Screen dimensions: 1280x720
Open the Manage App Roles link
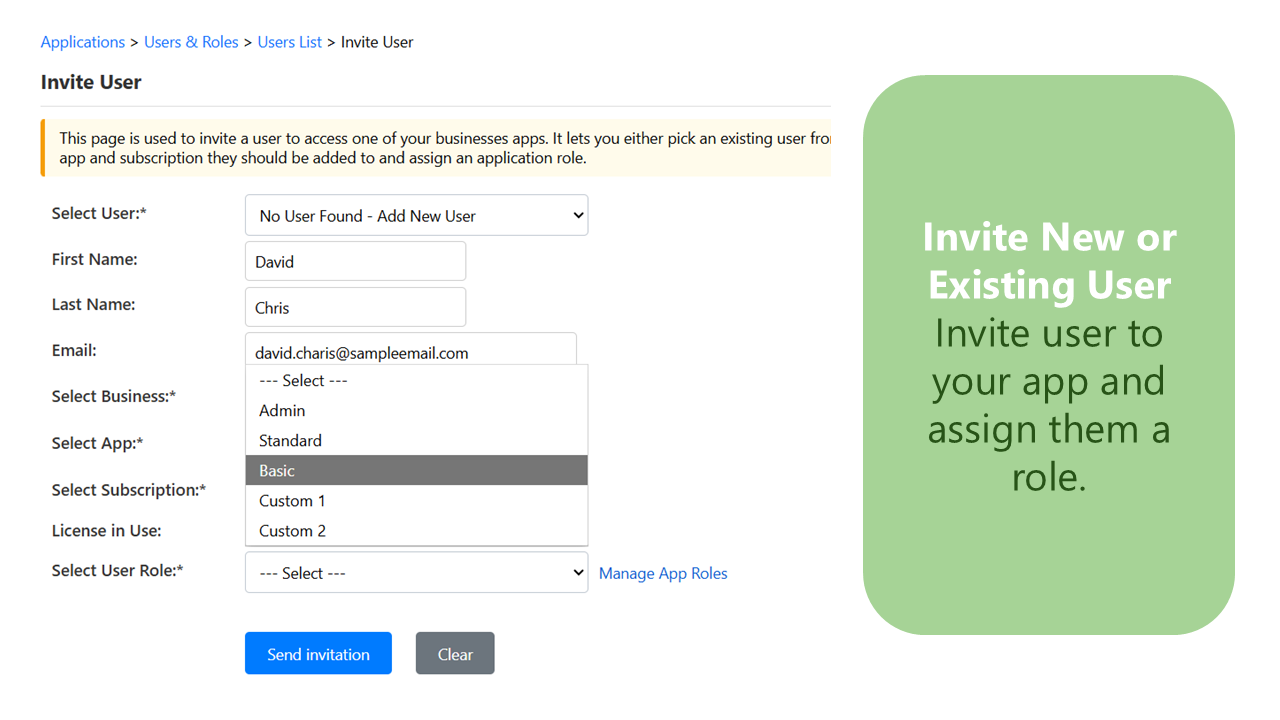[x=663, y=573]
